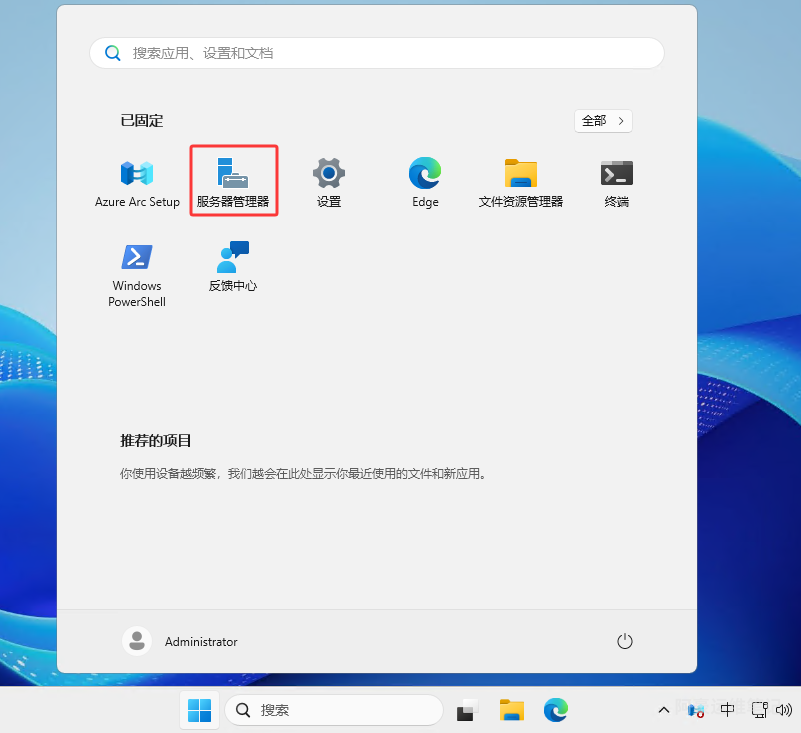Open the Administrator account menu
Screen dimensions: 801x733
coord(180,642)
